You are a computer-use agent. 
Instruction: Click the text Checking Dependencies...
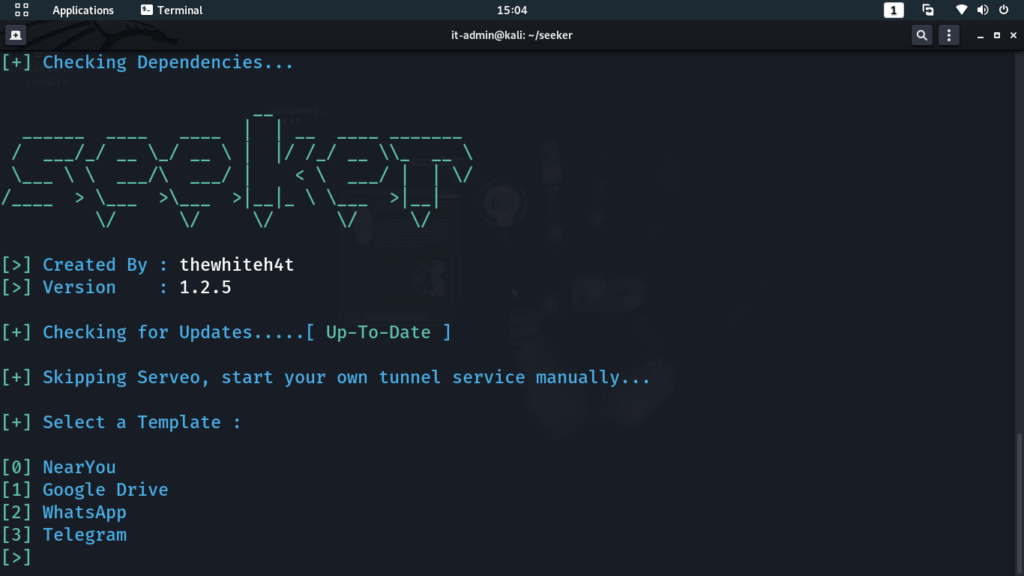click(168, 63)
